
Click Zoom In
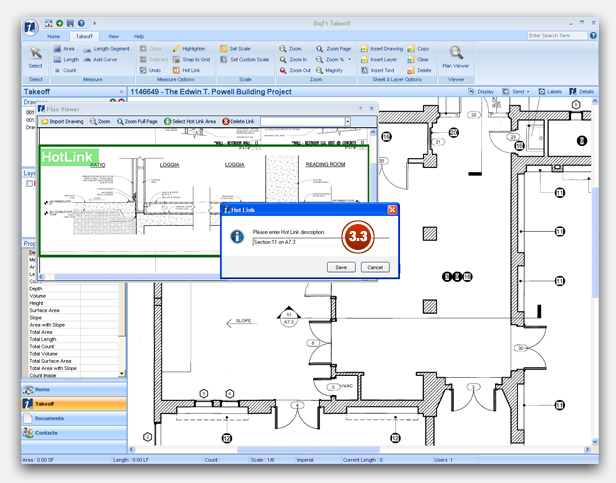click(x=293, y=59)
